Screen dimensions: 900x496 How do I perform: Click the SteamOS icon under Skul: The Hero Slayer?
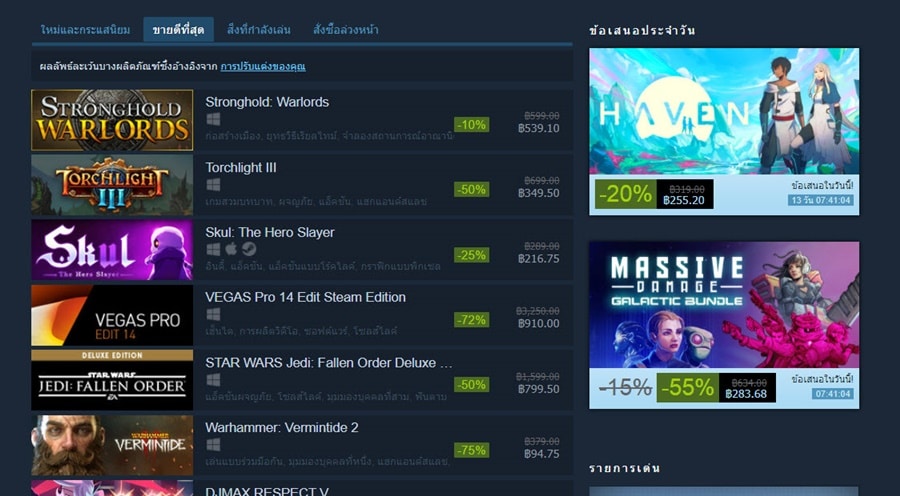[x=249, y=249]
